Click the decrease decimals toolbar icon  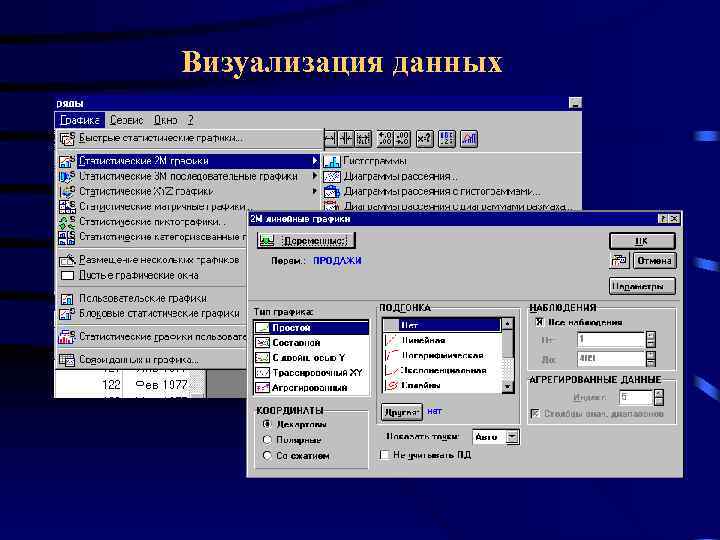(x=402, y=138)
